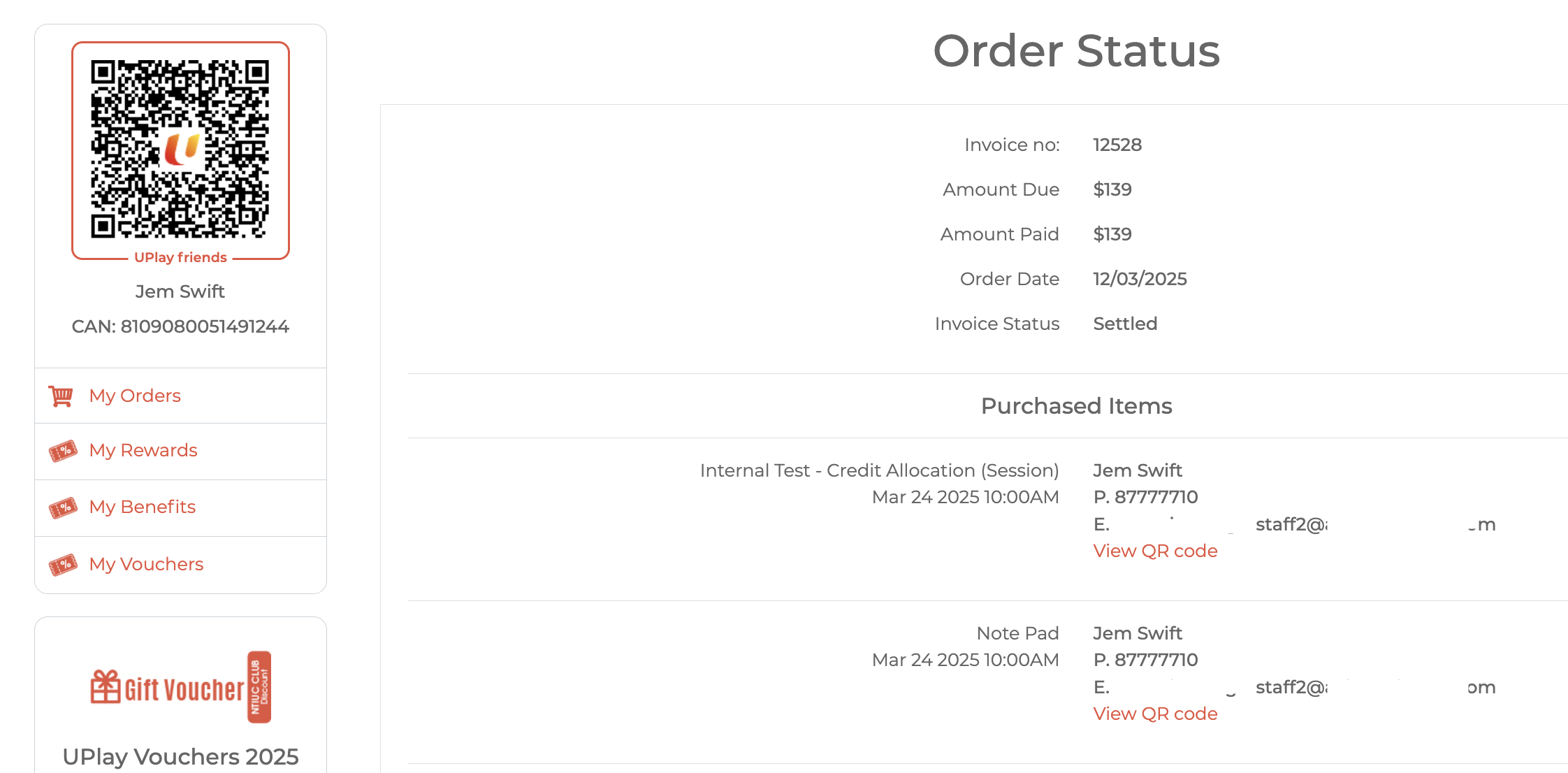The height and width of the screenshot is (773, 1568).
Task: Click the UPlay Vouchers 2025 title
Action: 180,757
